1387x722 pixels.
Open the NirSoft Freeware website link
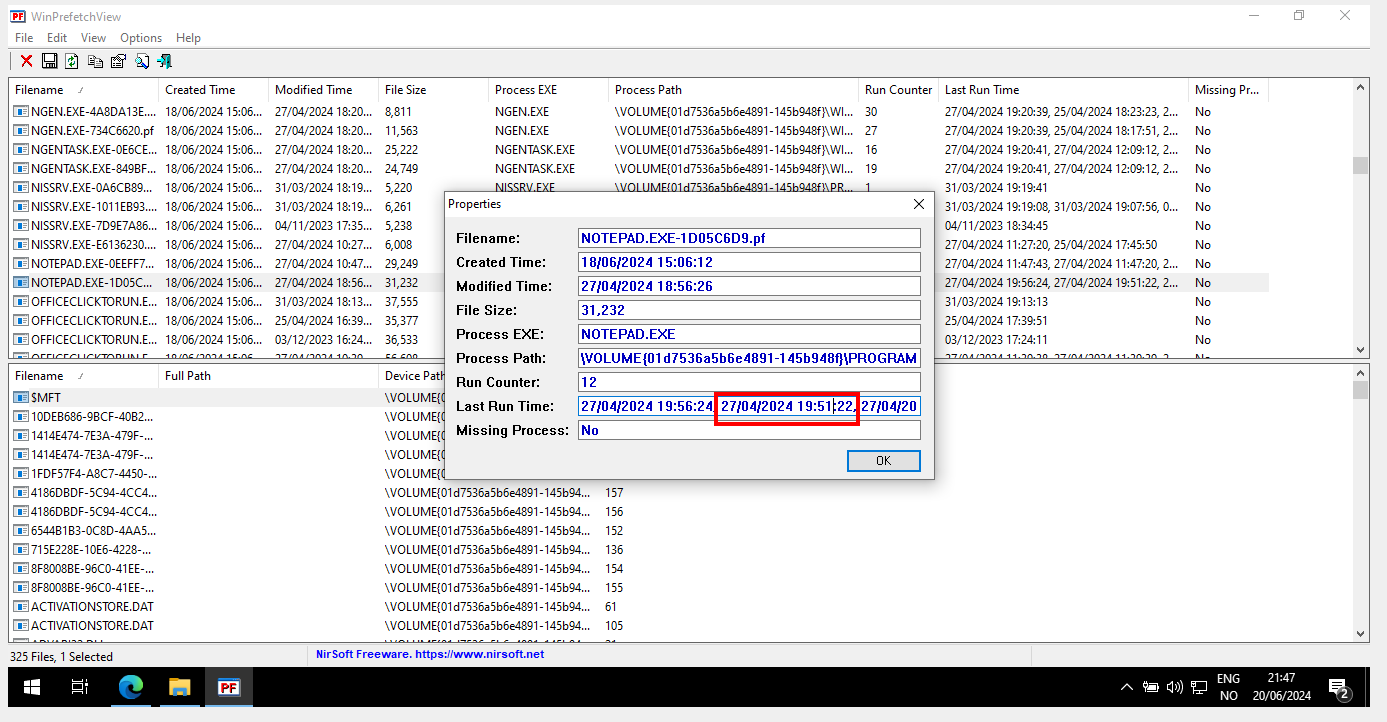430,654
